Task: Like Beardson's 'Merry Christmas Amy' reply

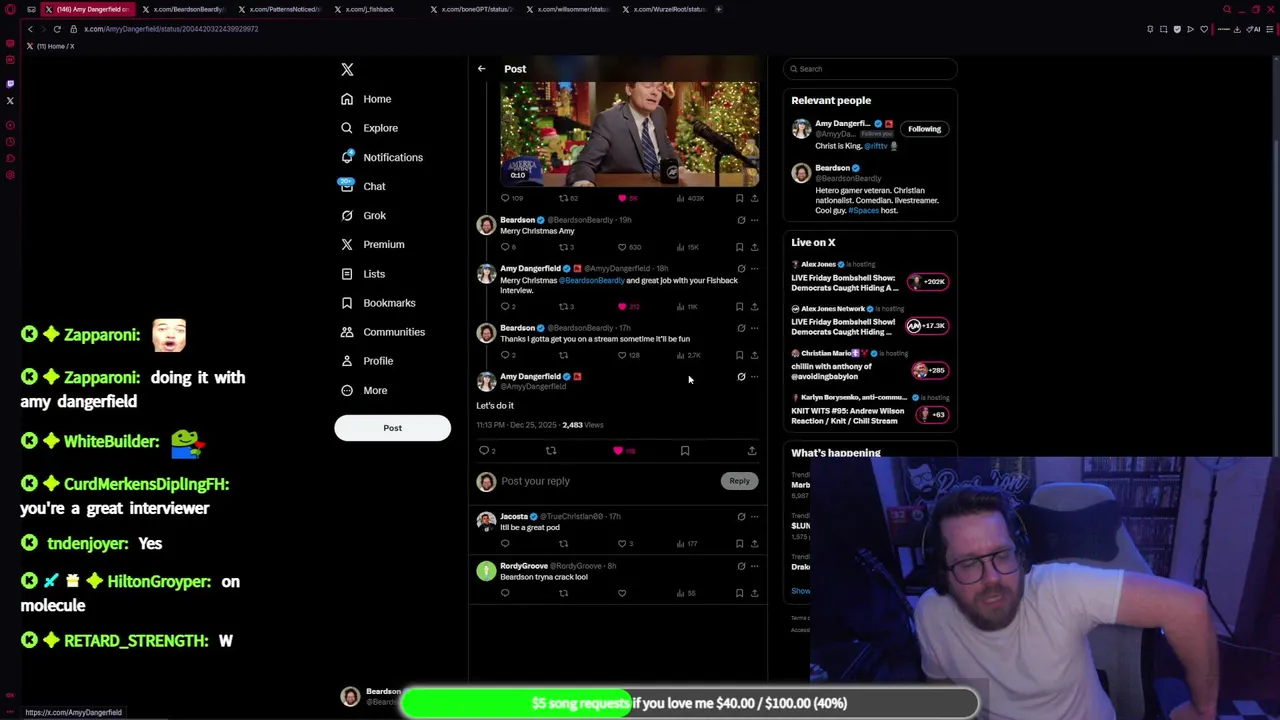Action: (622, 247)
